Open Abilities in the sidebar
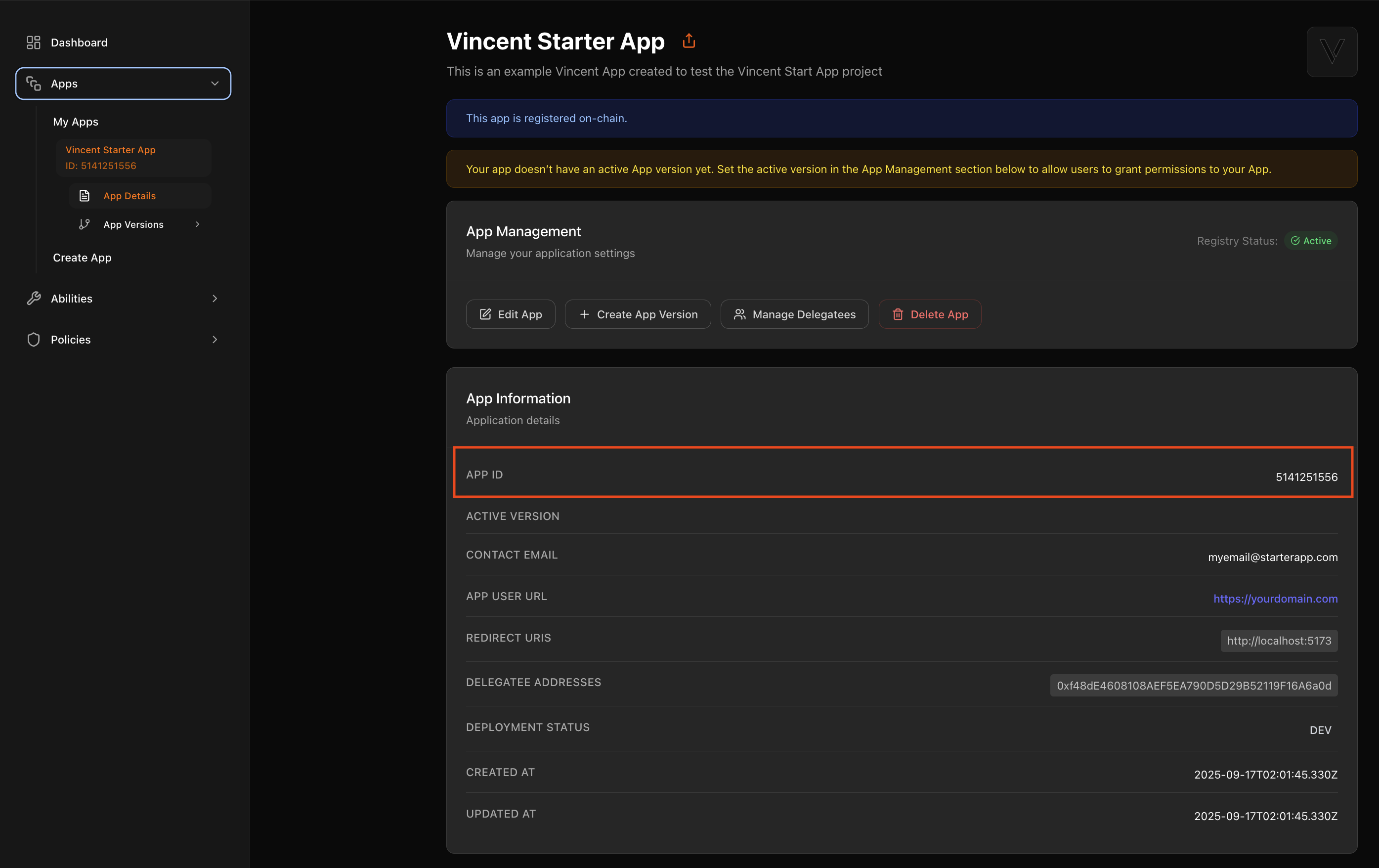Image resolution: width=1379 pixels, height=868 pixels. coord(123,298)
